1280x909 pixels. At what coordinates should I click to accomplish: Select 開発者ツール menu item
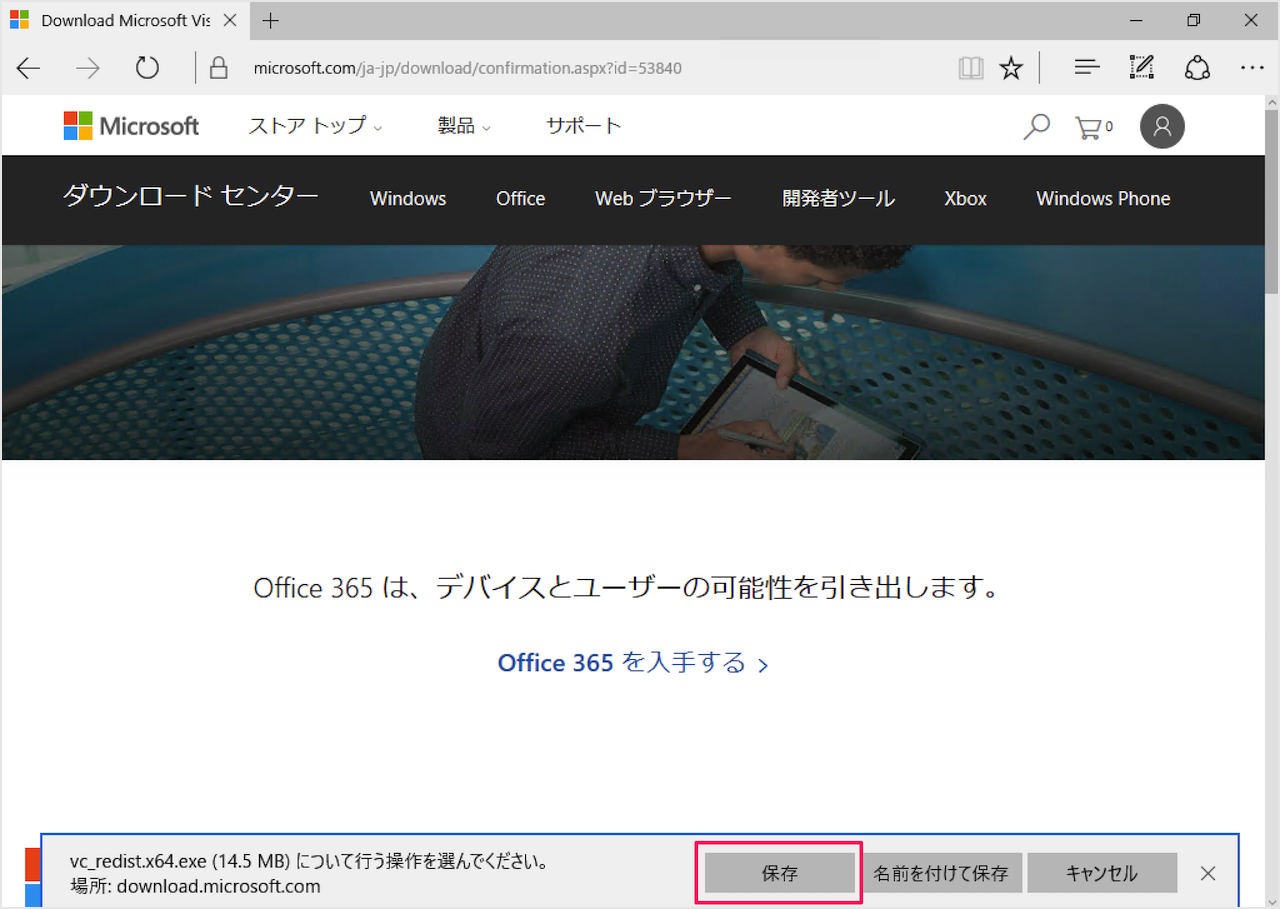(838, 198)
